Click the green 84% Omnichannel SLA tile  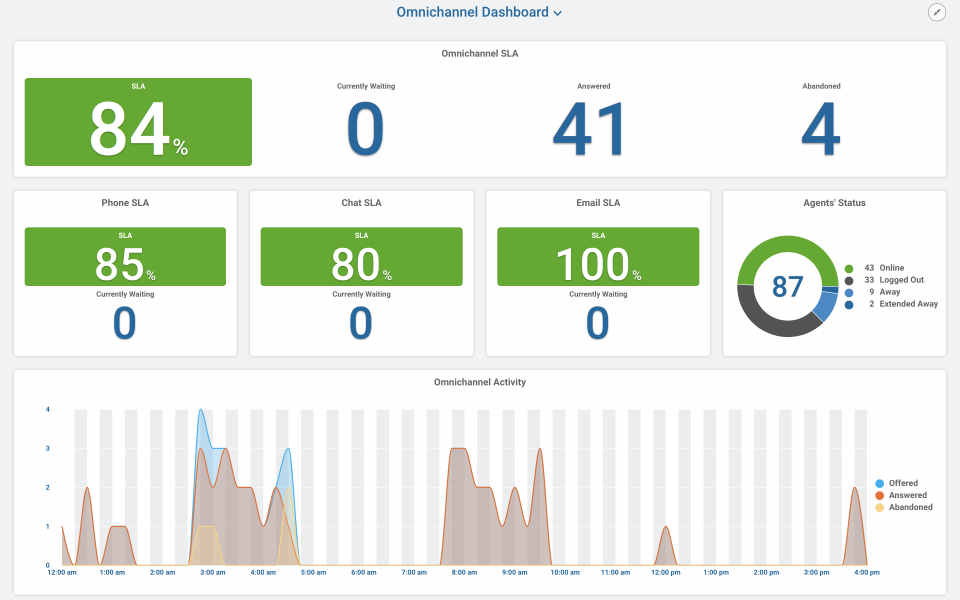point(138,122)
